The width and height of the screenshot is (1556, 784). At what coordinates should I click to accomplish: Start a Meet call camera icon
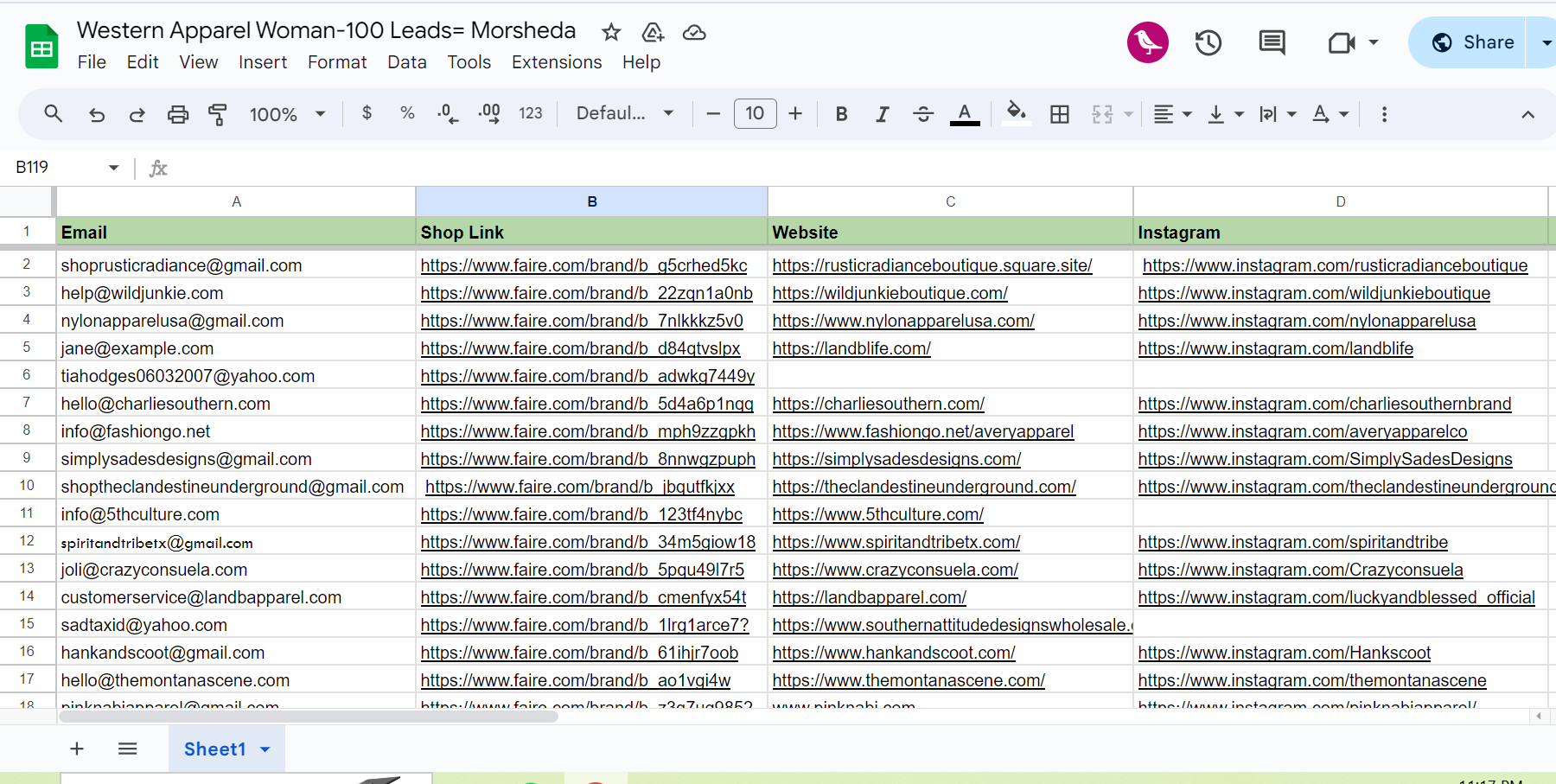[1342, 42]
